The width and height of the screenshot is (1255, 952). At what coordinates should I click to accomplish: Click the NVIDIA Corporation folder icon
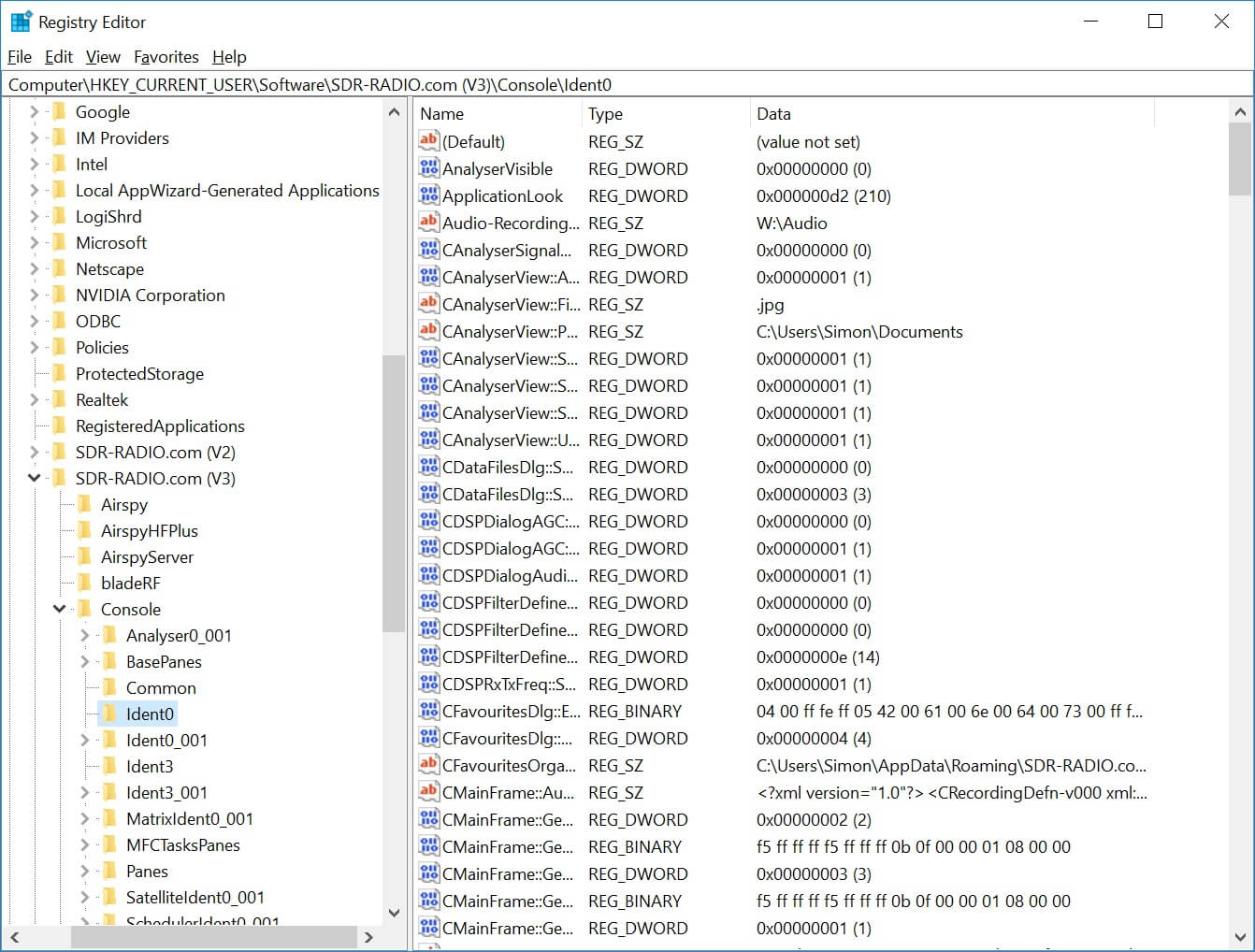pyautogui.click(x=60, y=296)
